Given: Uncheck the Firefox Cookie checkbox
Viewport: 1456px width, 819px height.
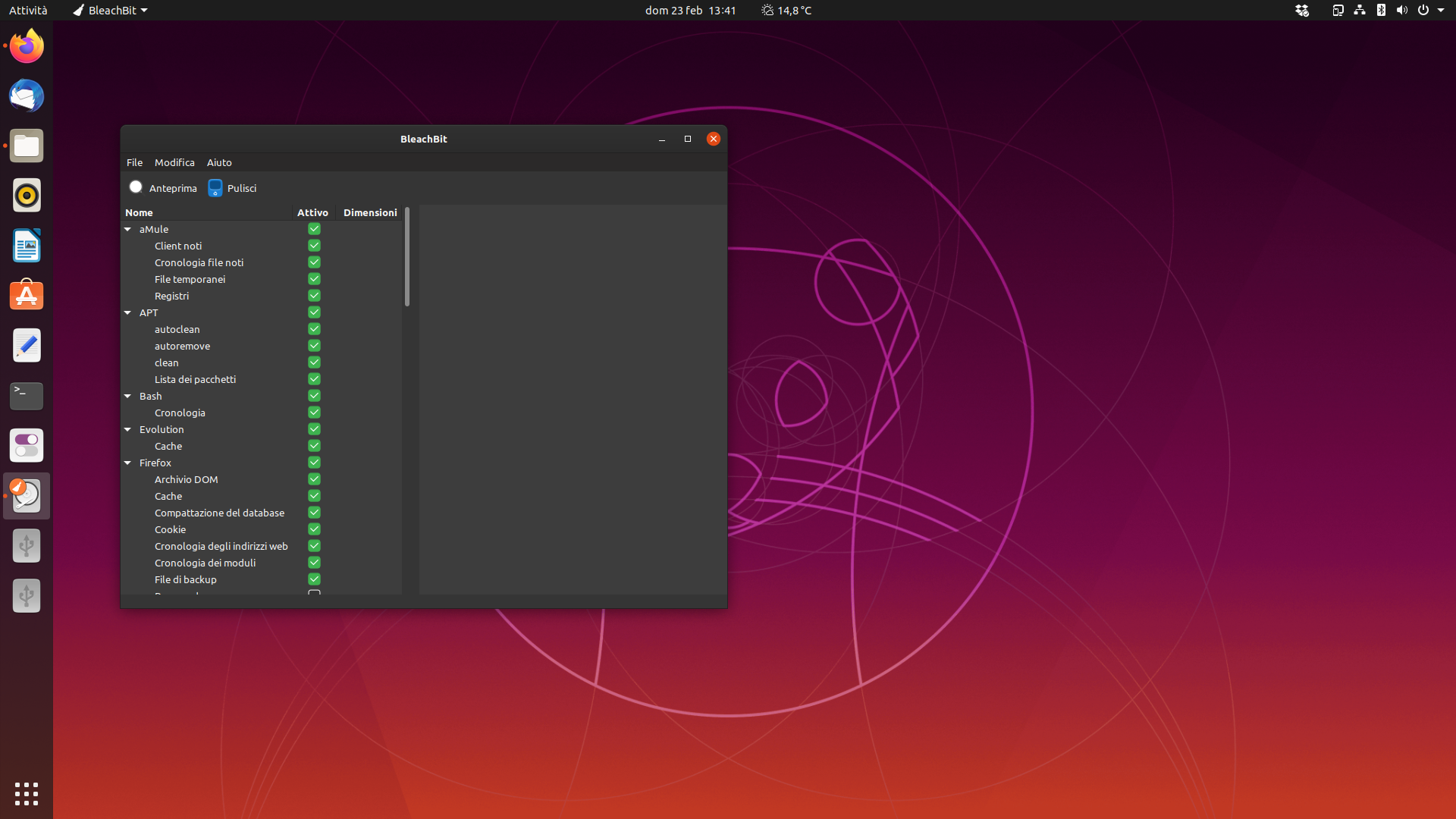Looking at the screenshot, I should [314, 529].
